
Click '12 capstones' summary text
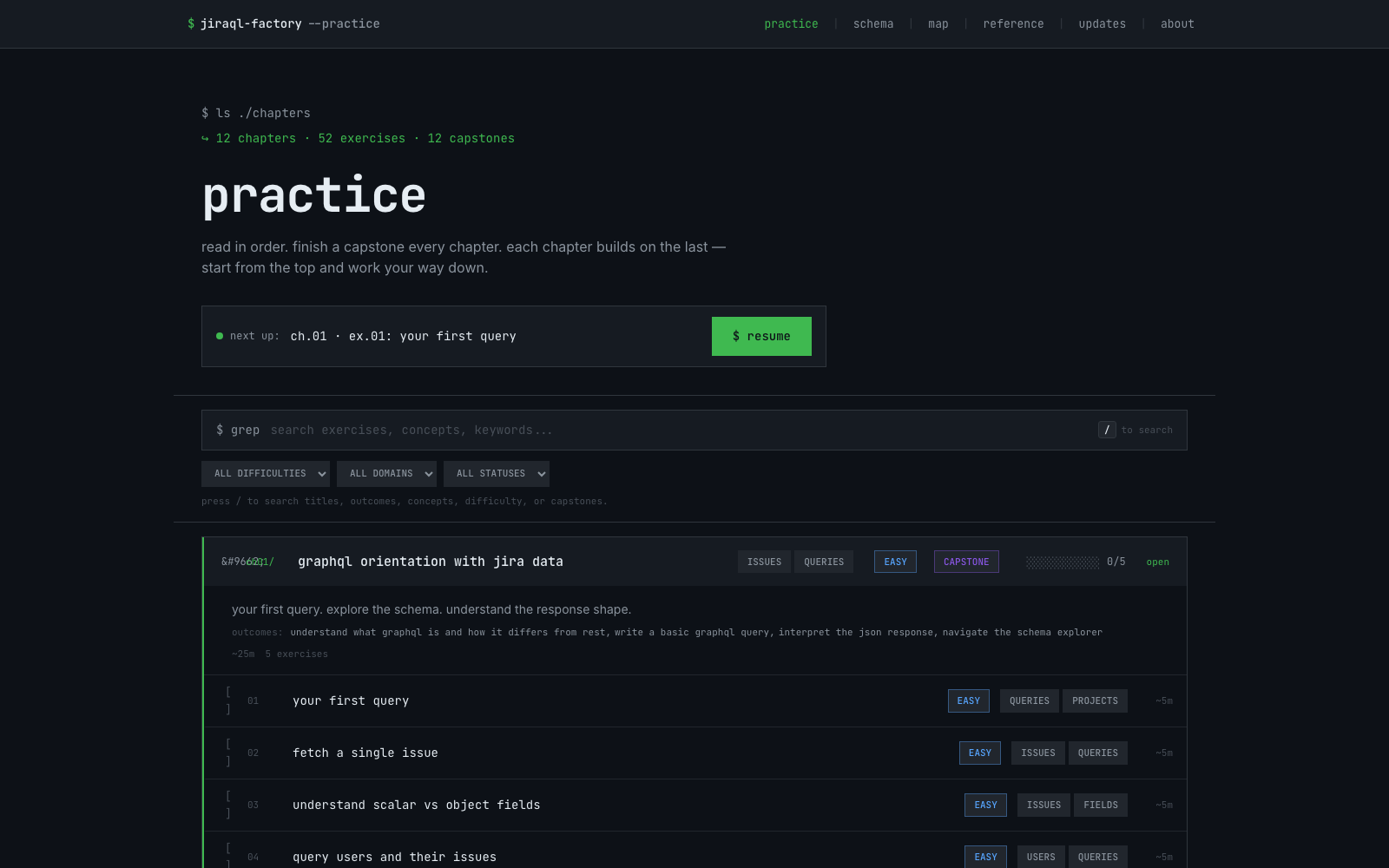(471, 138)
